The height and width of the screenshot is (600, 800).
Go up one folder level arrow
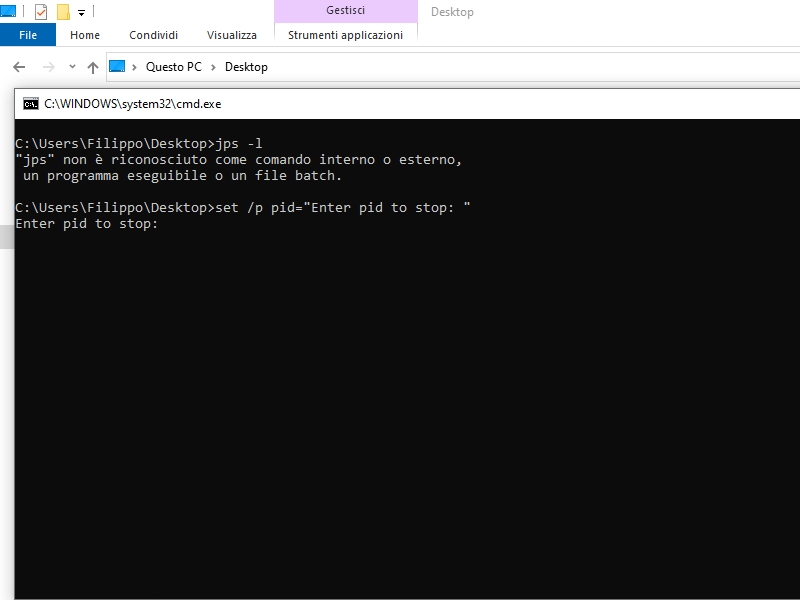pyautogui.click(x=92, y=67)
